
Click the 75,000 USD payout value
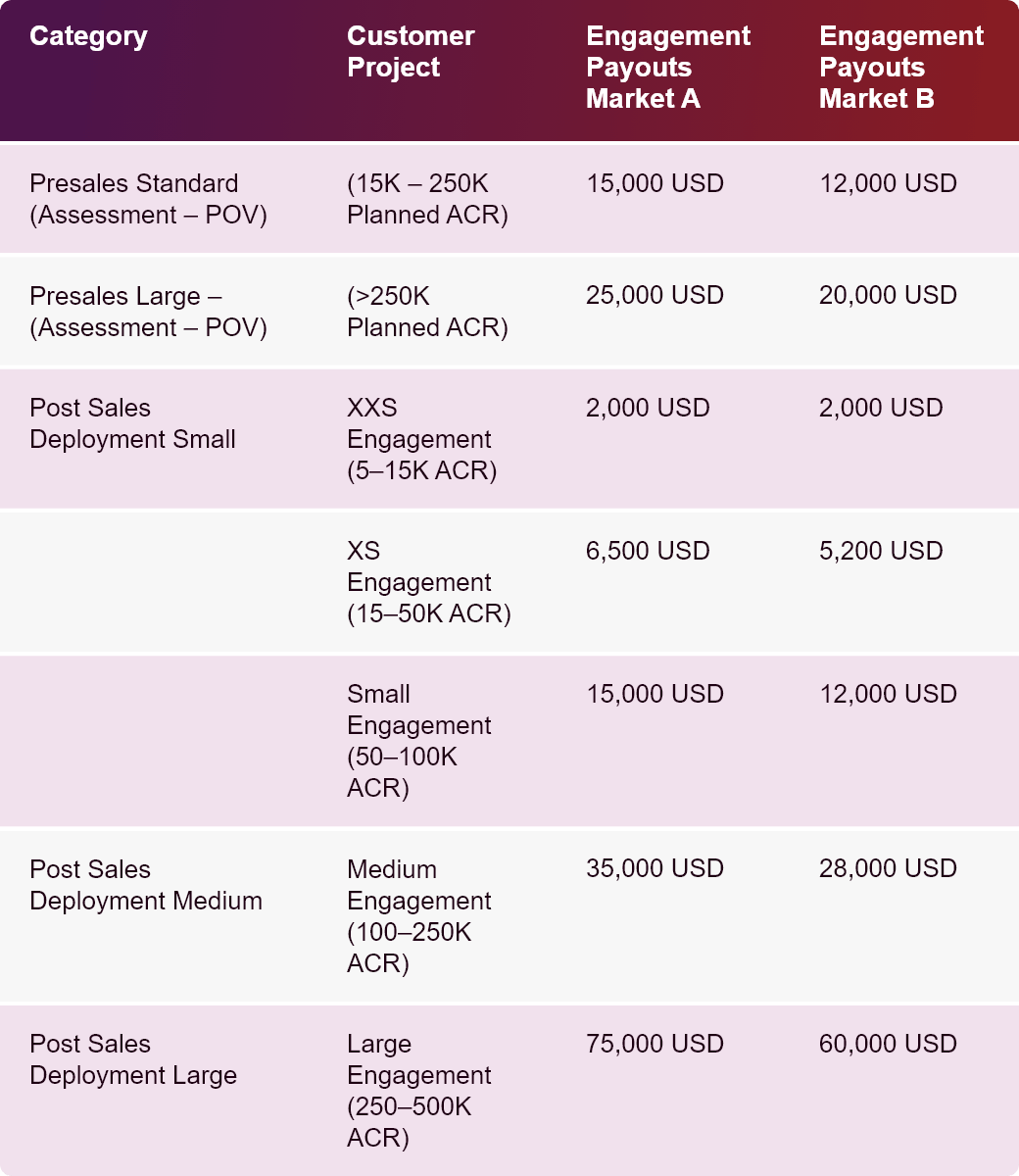coord(655,1044)
